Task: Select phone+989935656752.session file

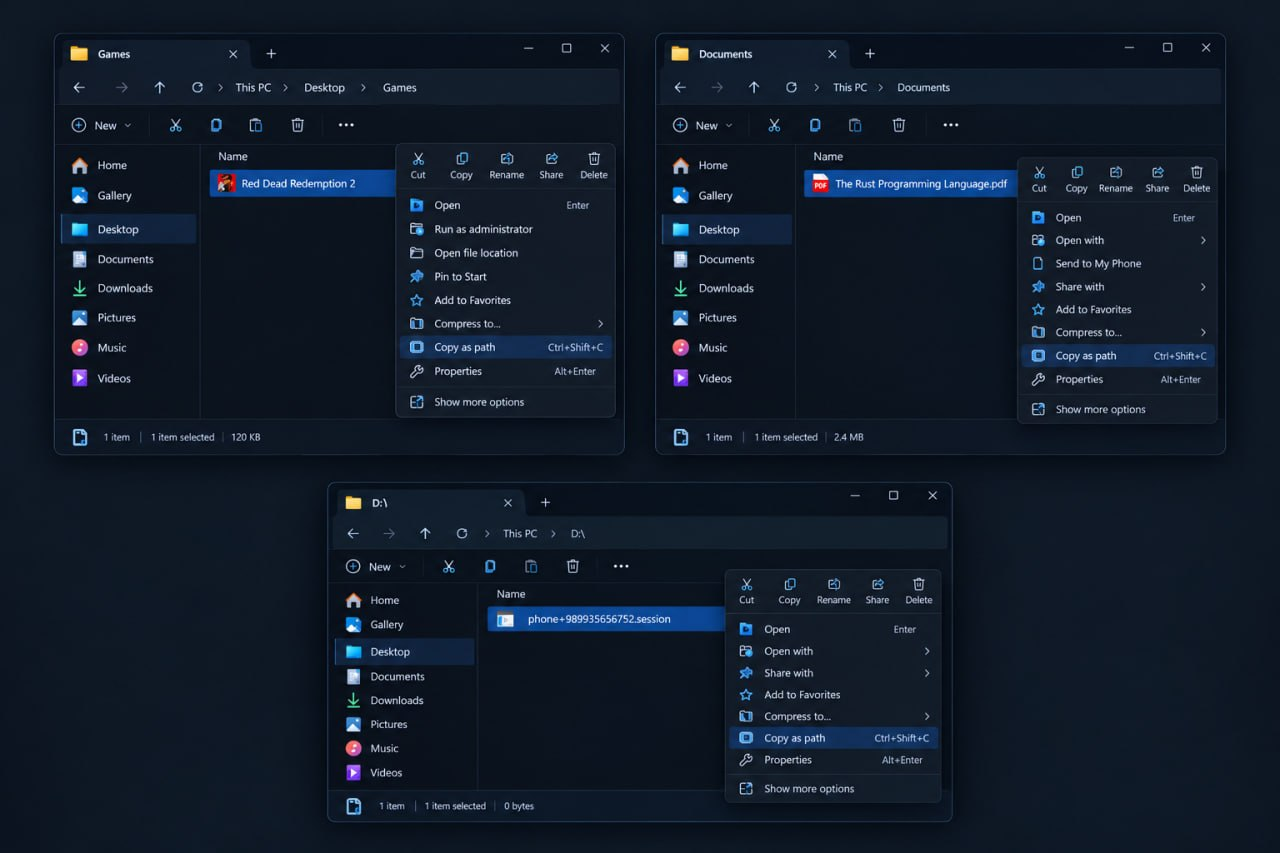Action: click(x=606, y=619)
